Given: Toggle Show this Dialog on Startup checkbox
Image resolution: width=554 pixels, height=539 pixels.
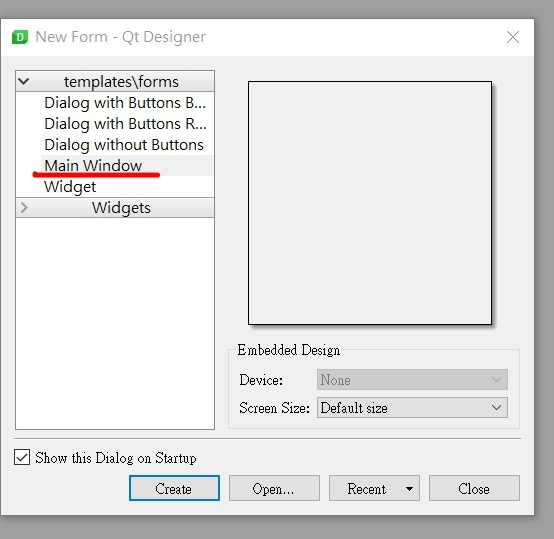Looking at the screenshot, I should coord(22,457).
